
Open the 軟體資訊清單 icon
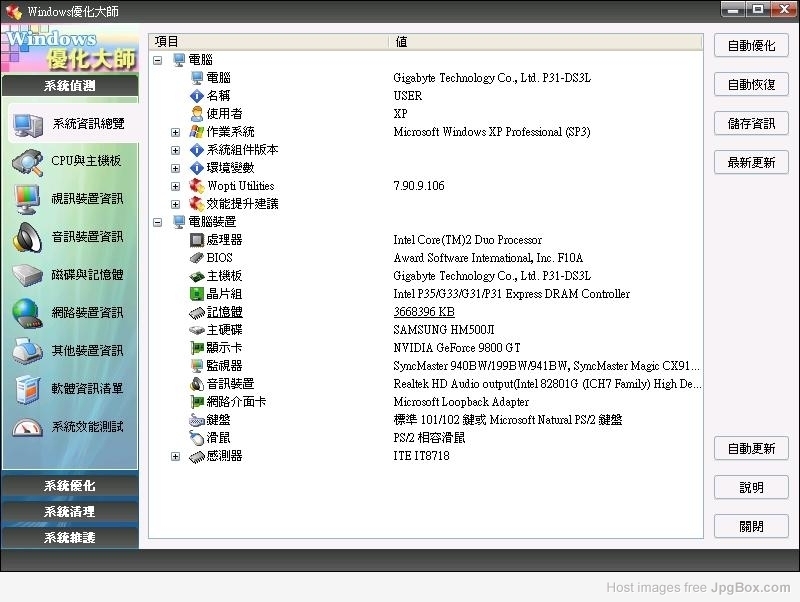[x=27, y=389]
